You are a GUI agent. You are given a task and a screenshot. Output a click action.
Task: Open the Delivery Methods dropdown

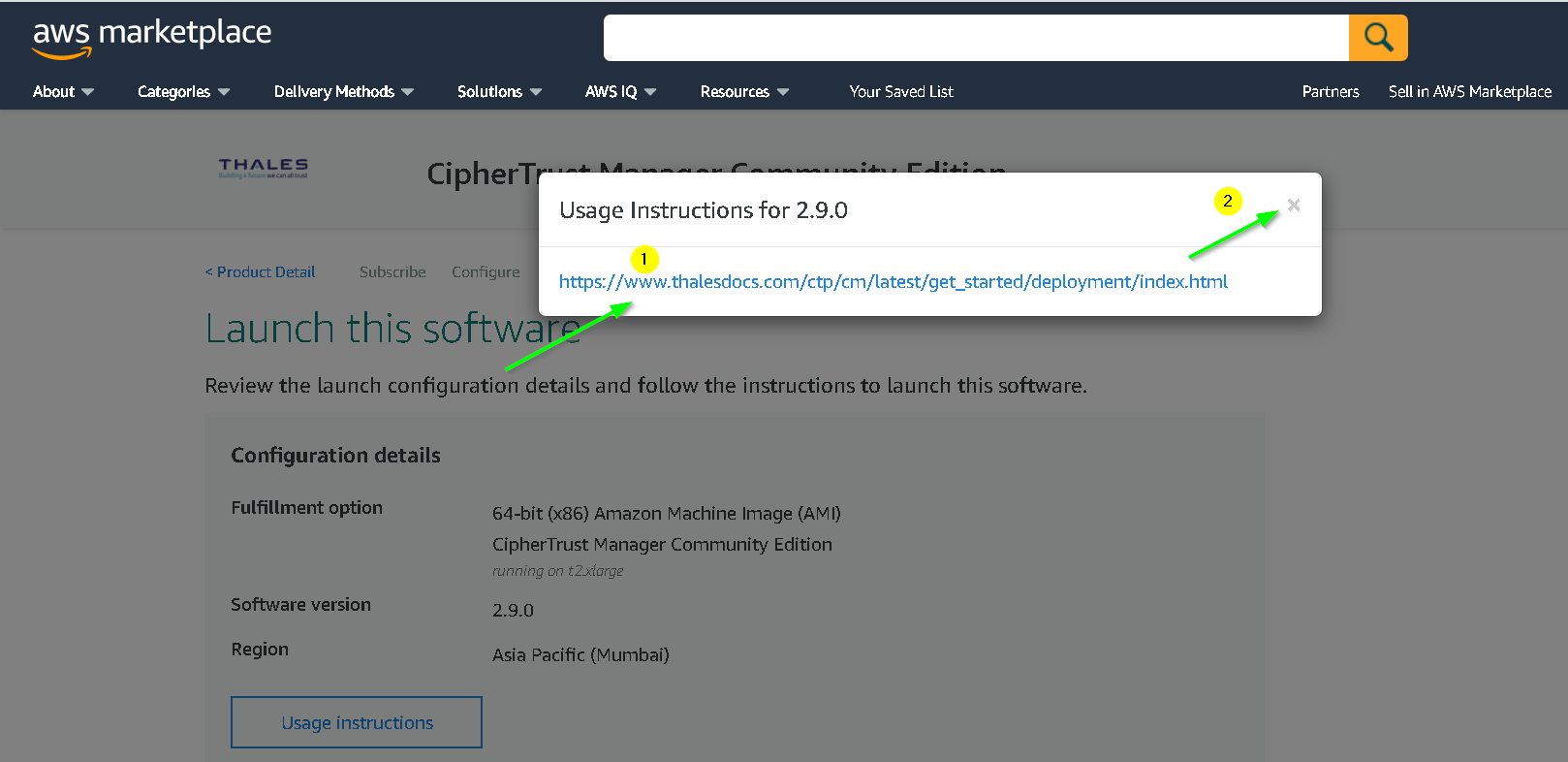click(x=344, y=91)
